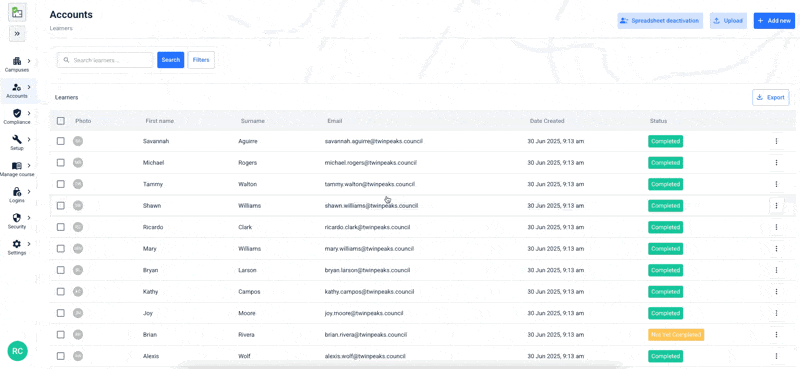Open the Logins lock icon
The width and height of the screenshot is (800, 369).
point(17,192)
